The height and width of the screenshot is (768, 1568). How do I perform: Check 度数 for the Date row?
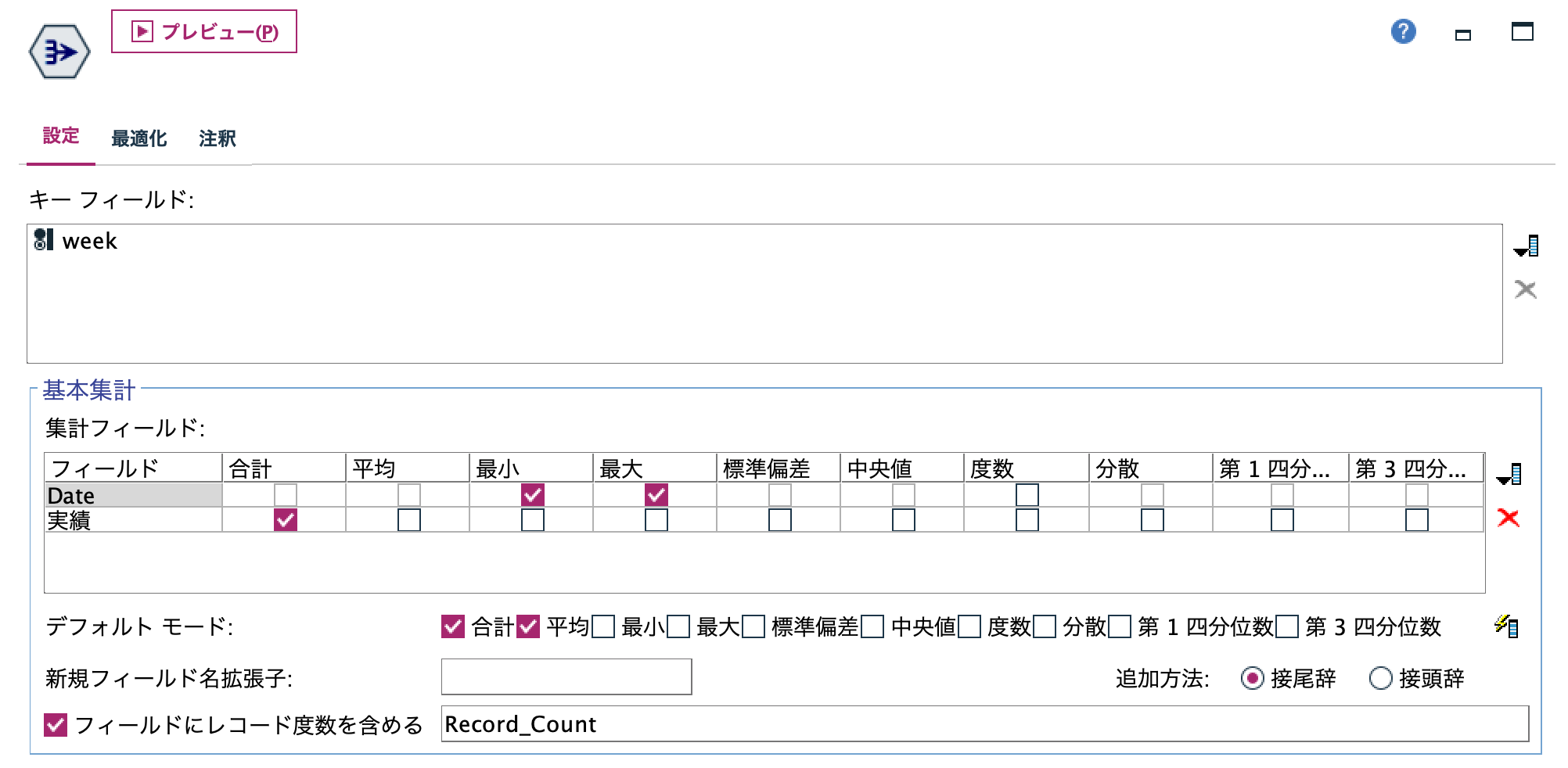coord(1027,495)
